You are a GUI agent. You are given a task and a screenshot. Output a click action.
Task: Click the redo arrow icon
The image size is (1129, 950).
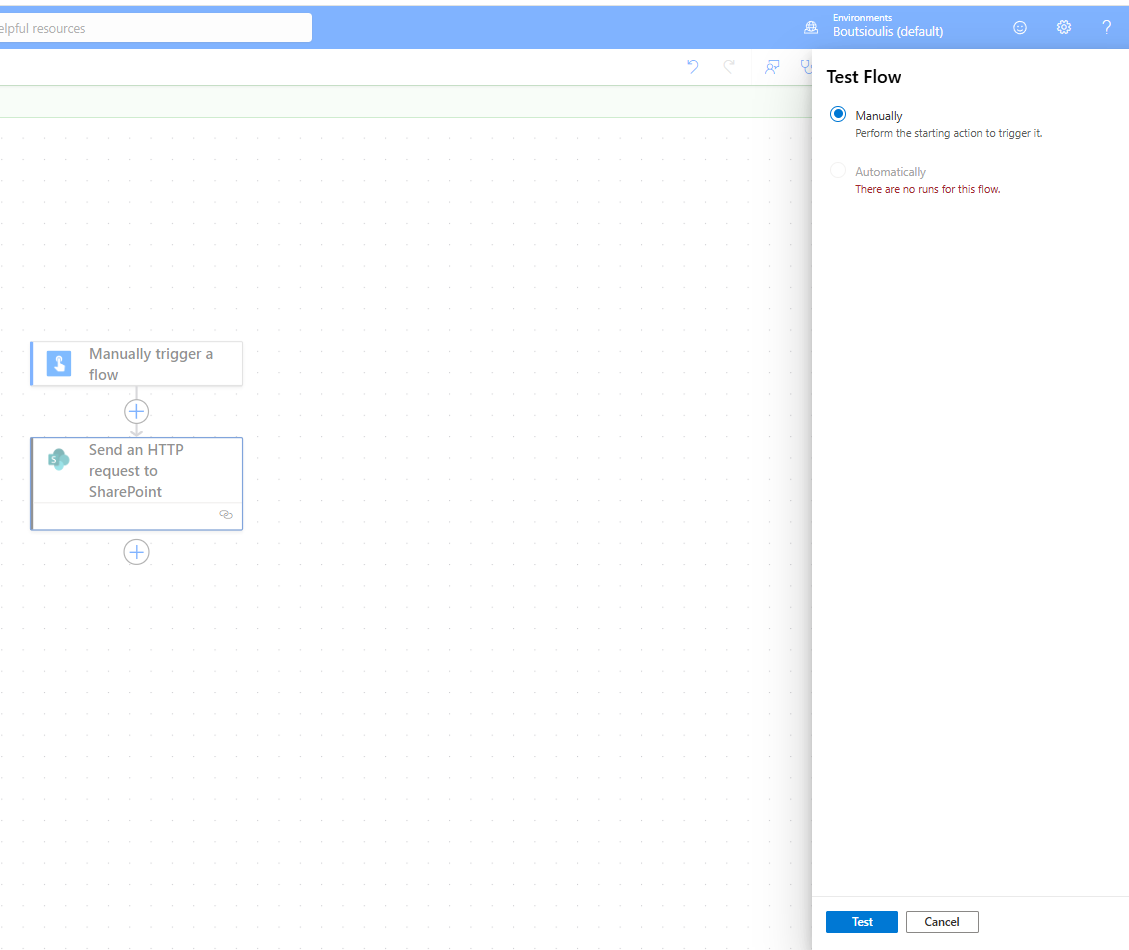(x=729, y=67)
